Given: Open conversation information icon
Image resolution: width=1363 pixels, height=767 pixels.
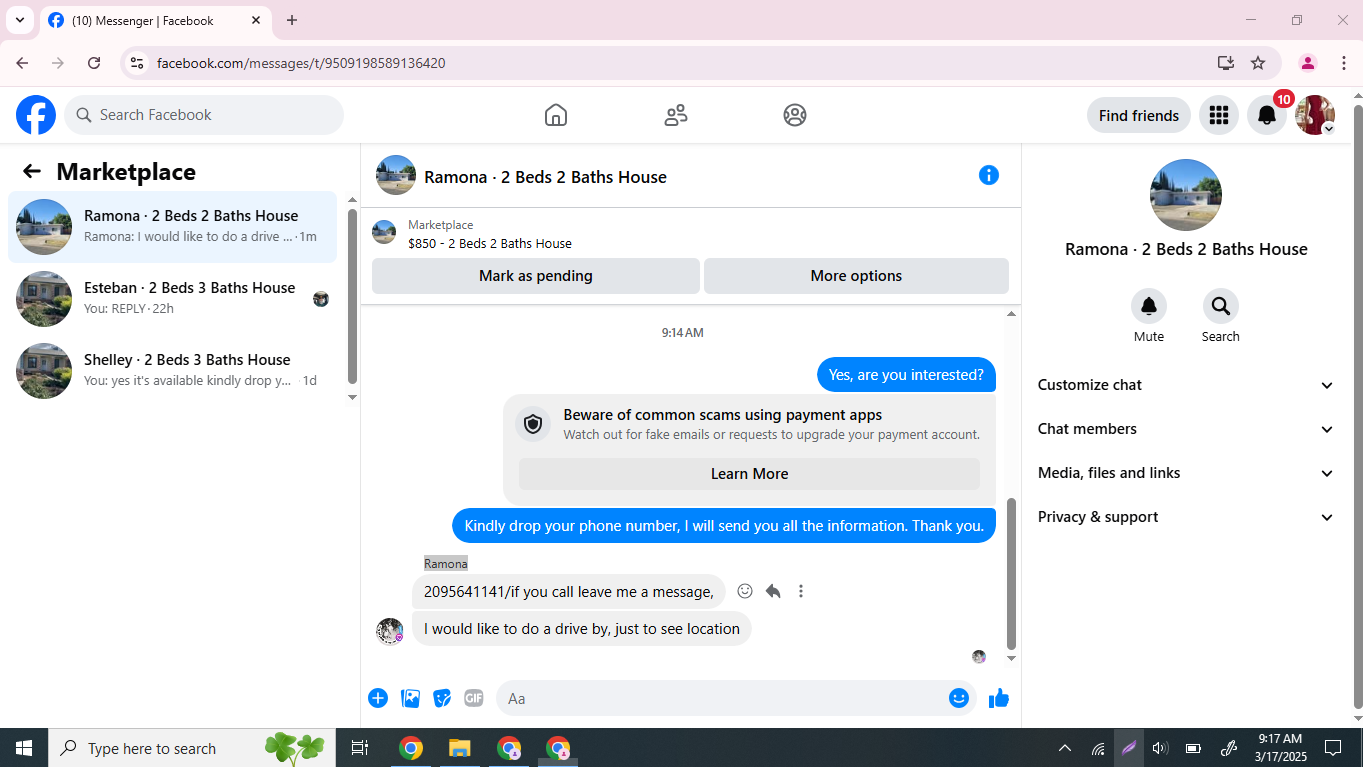Looking at the screenshot, I should point(989,175).
